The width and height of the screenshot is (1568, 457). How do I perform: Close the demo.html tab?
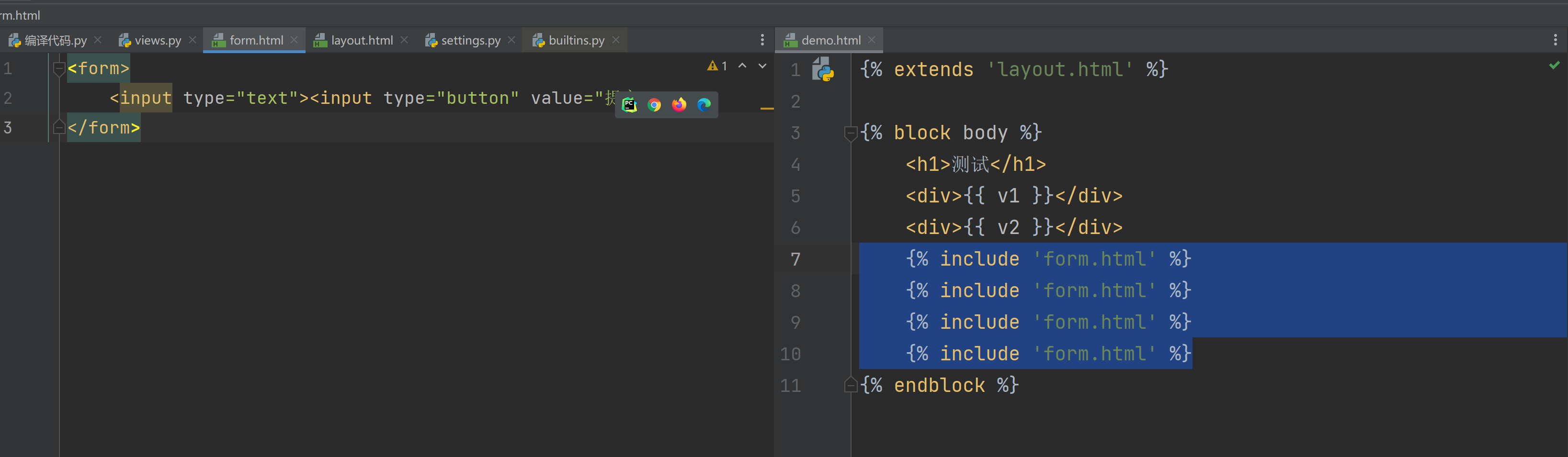pyautogui.click(x=871, y=40)
